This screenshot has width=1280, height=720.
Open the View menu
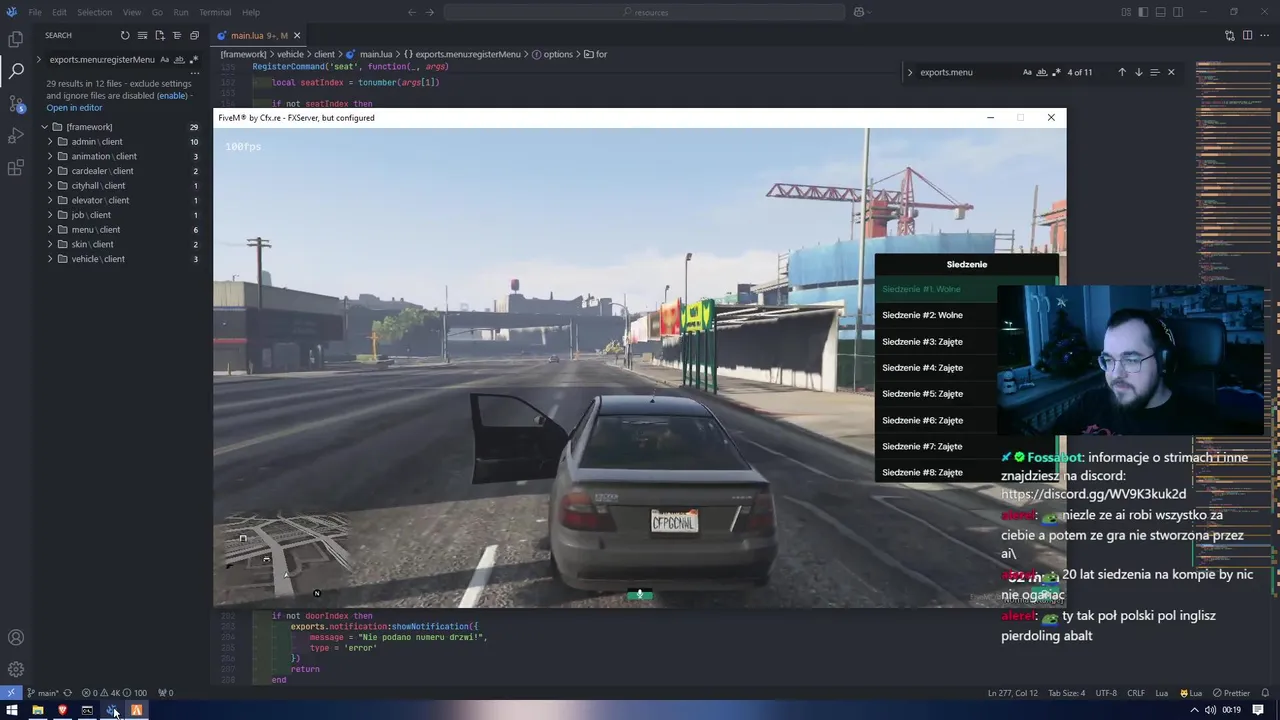pyautogui.click(x=131, y=12)
